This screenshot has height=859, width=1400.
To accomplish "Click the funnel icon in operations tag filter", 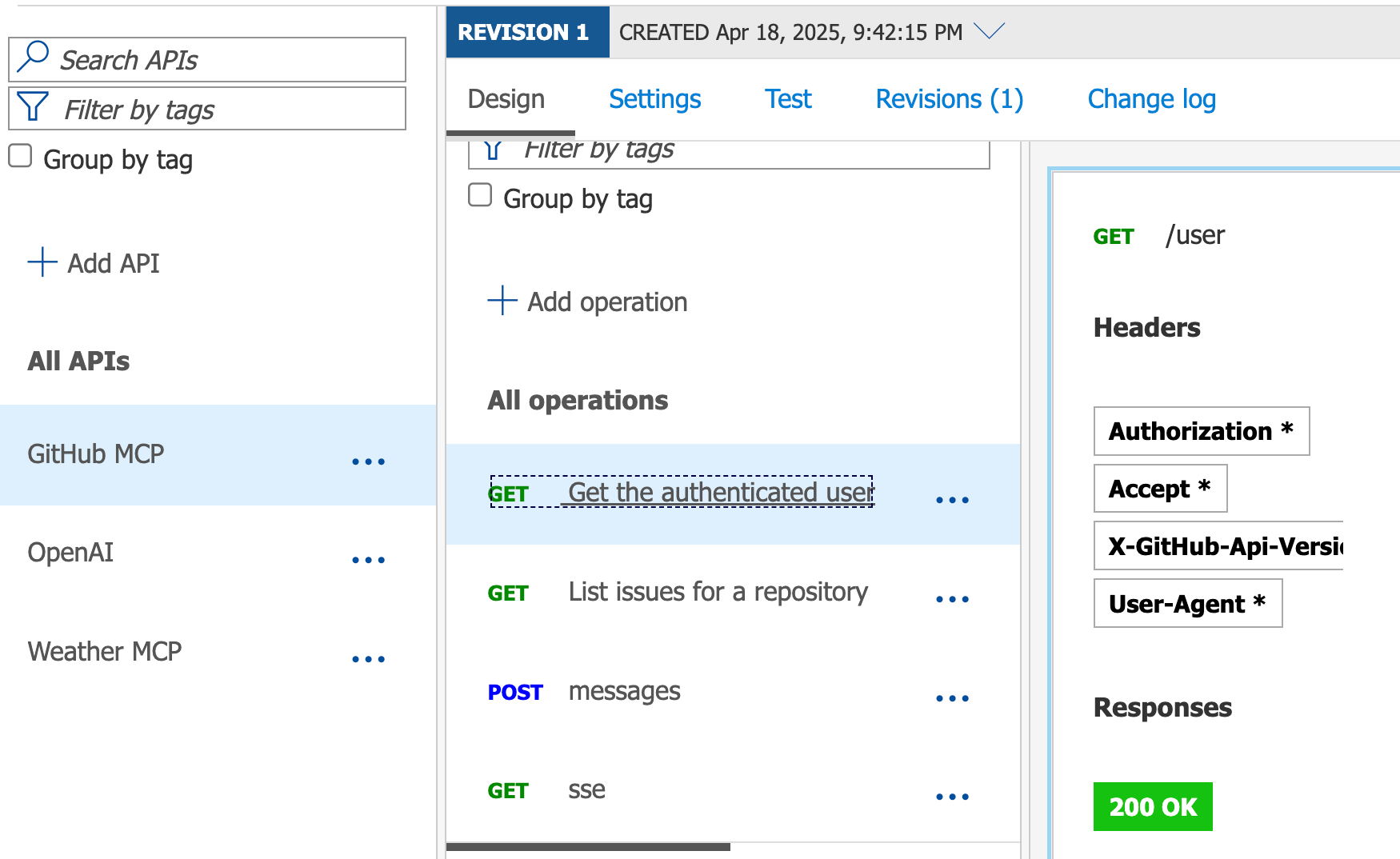I will coord(493,150).
